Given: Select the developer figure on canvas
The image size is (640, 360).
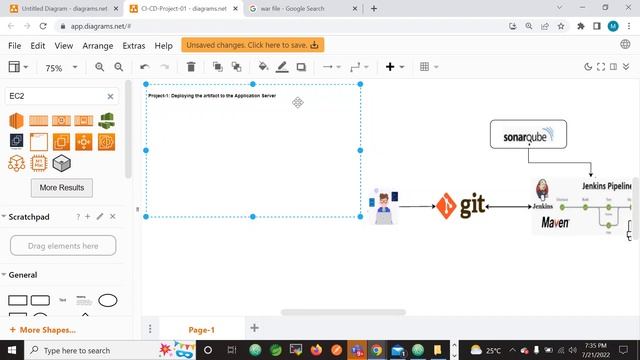Looking at the screenshot, I should pos(383,207).
